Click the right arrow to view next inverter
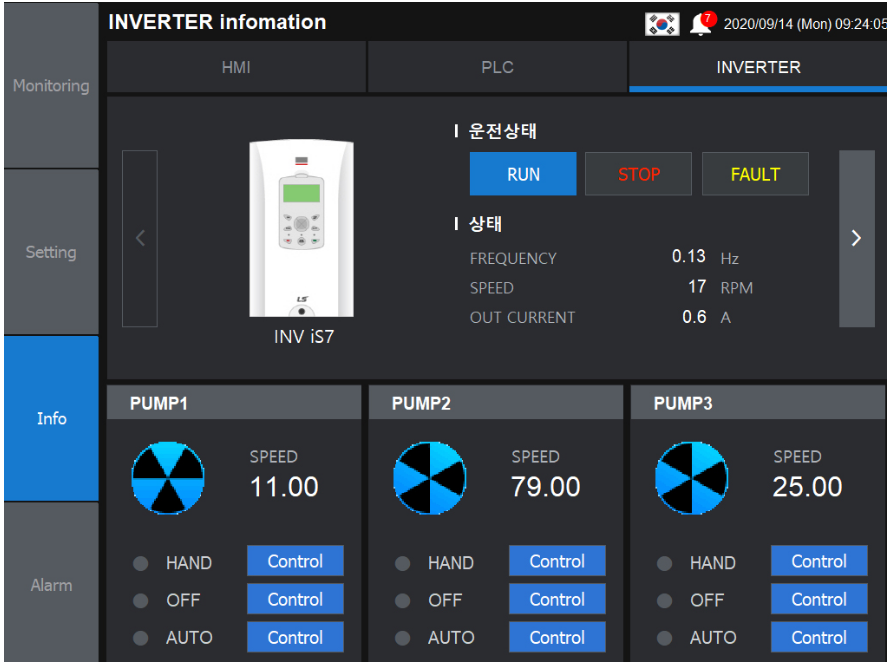The height and width of the screenshot is (667, 890). 856,239
